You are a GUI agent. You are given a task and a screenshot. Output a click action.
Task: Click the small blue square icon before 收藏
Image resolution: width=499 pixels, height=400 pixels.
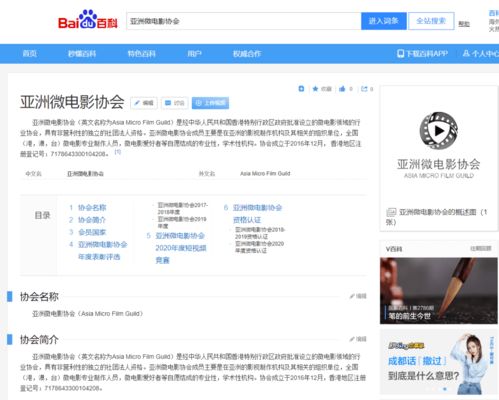click(x=301, y=89)
